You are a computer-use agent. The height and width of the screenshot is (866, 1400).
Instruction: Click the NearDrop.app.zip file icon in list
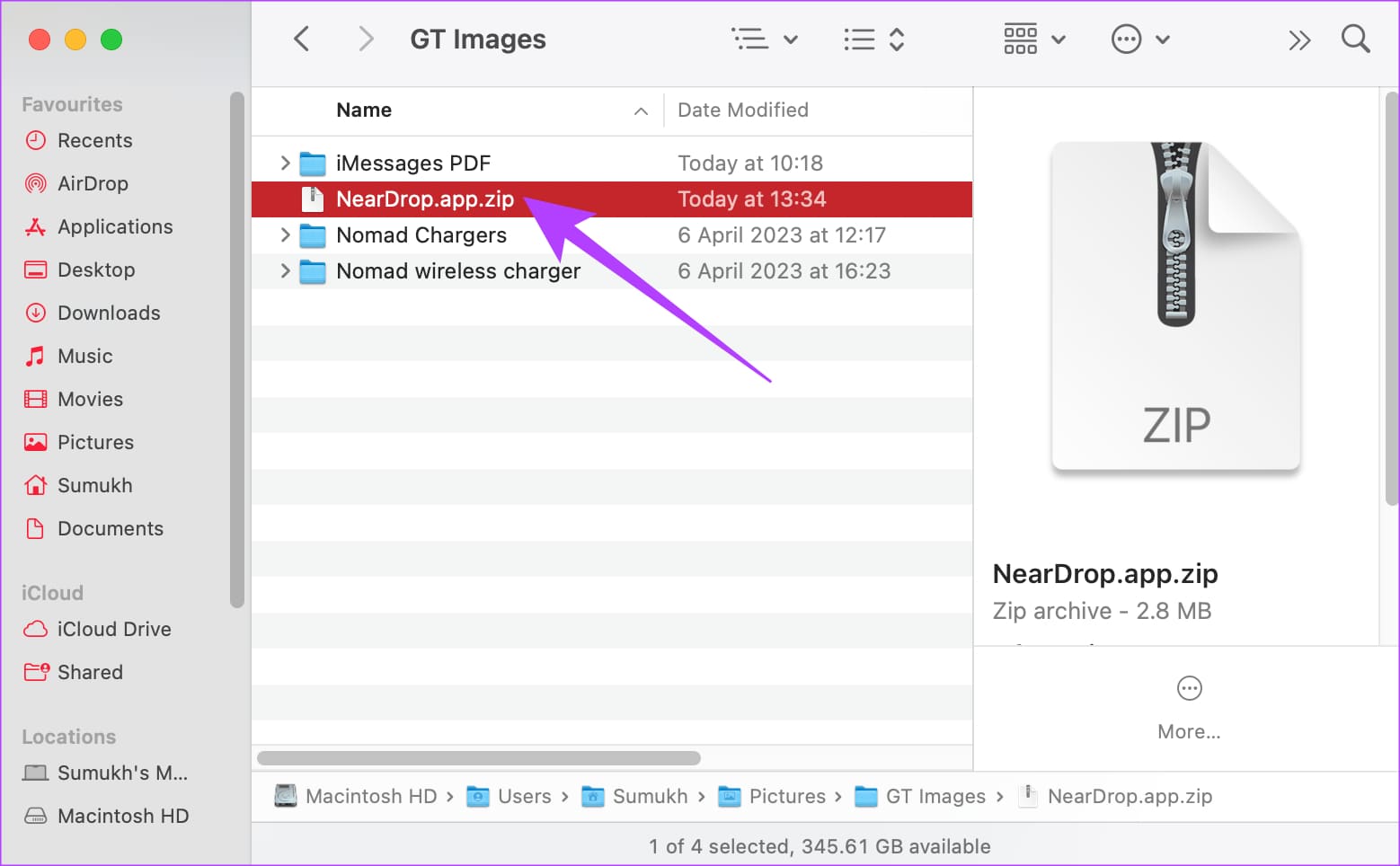(312, 199)
